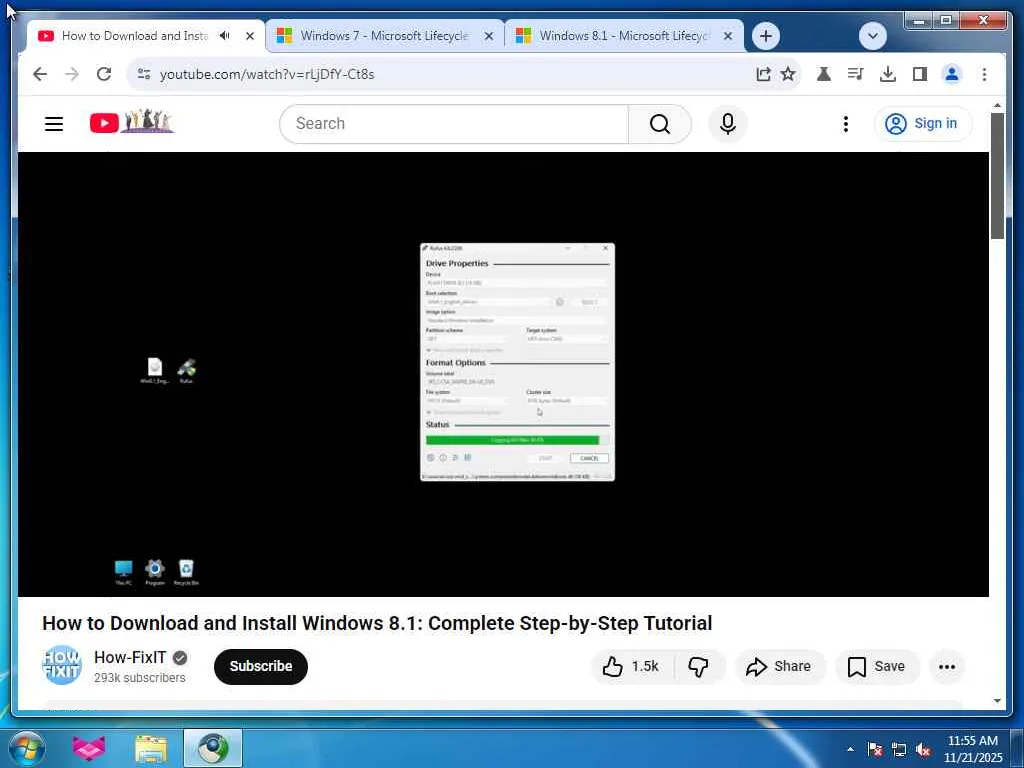
Task: Click the page vertical scrollbar thumb
Action: tap(997, 176)
